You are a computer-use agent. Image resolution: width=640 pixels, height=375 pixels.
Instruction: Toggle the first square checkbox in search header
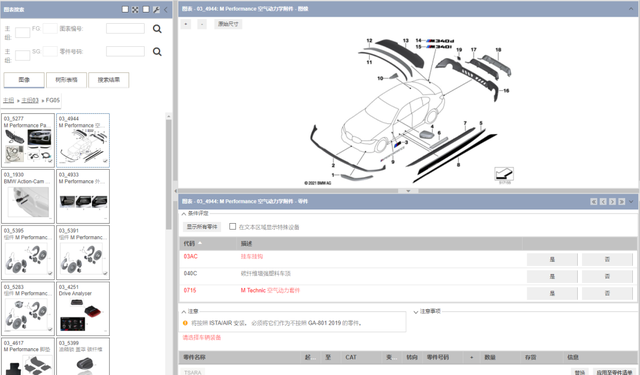(x=125, y=9)
